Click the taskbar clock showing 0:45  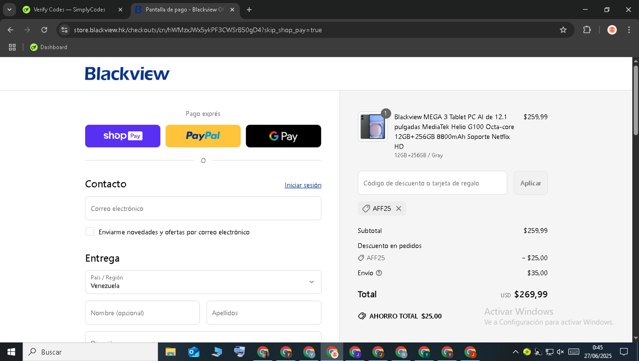point(598,352)
